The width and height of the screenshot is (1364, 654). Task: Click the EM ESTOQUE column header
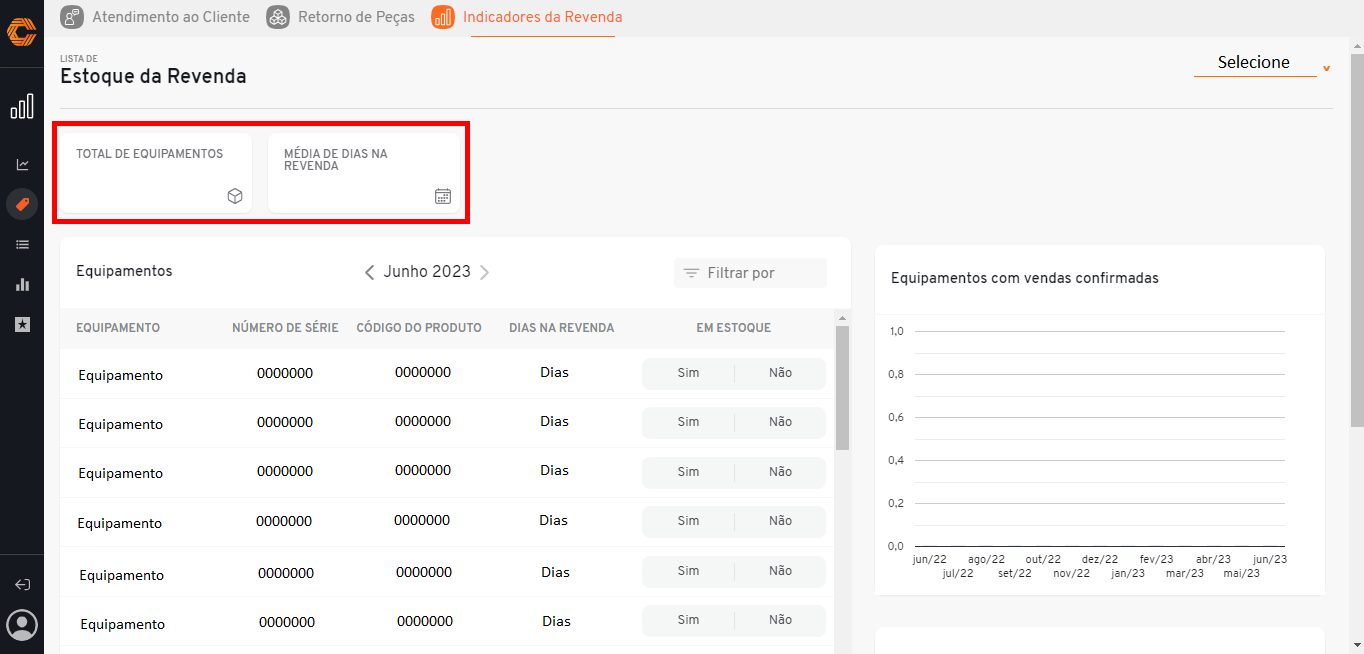pos(734,328)
